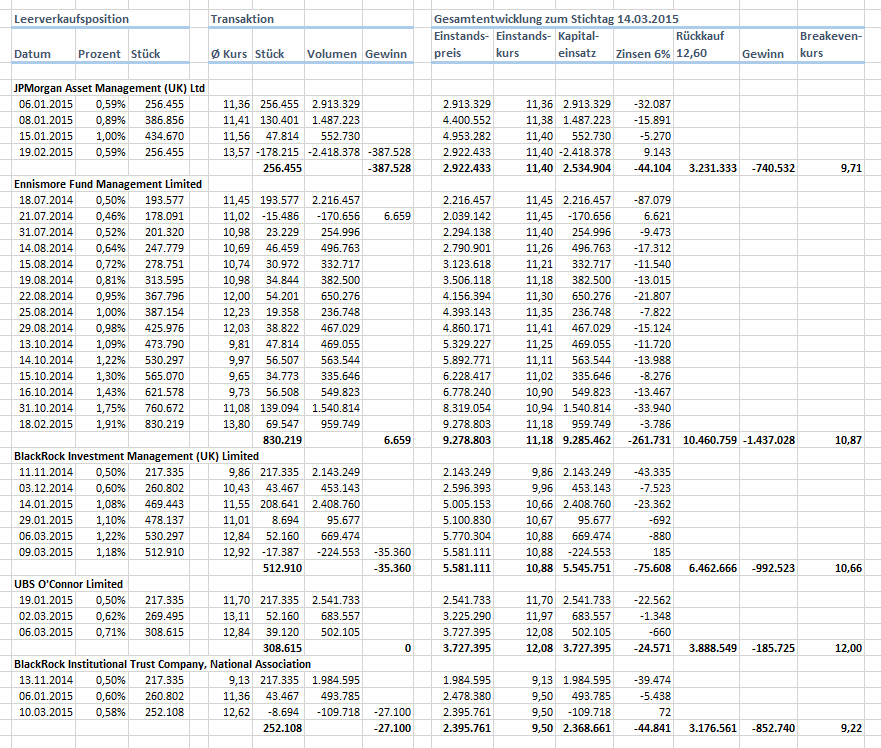Screen dimensions: 881x748
Task: Click the Transaktion header cell
Action: click(242, 19)
